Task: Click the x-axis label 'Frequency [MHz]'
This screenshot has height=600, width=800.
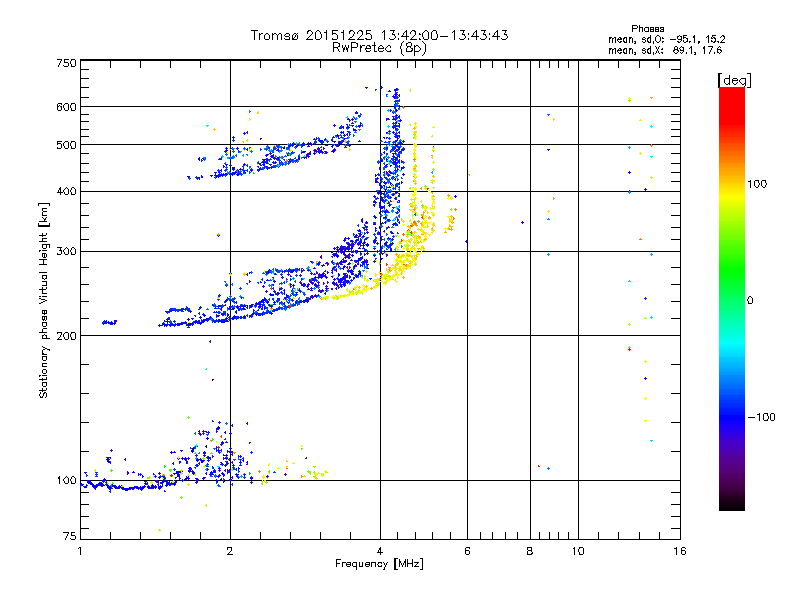Action: 379,564
